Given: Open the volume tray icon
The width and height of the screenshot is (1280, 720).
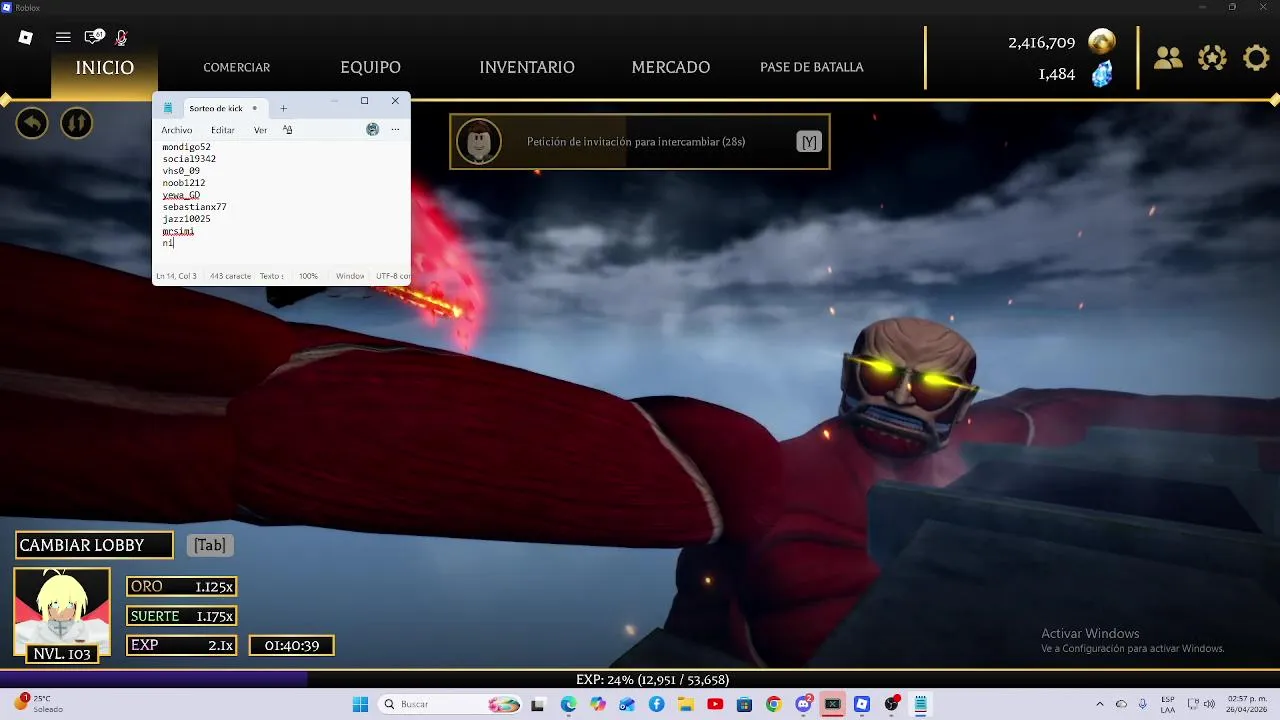Looking at the screenshot, I should pyautogui.click(x=1209, y=704).
